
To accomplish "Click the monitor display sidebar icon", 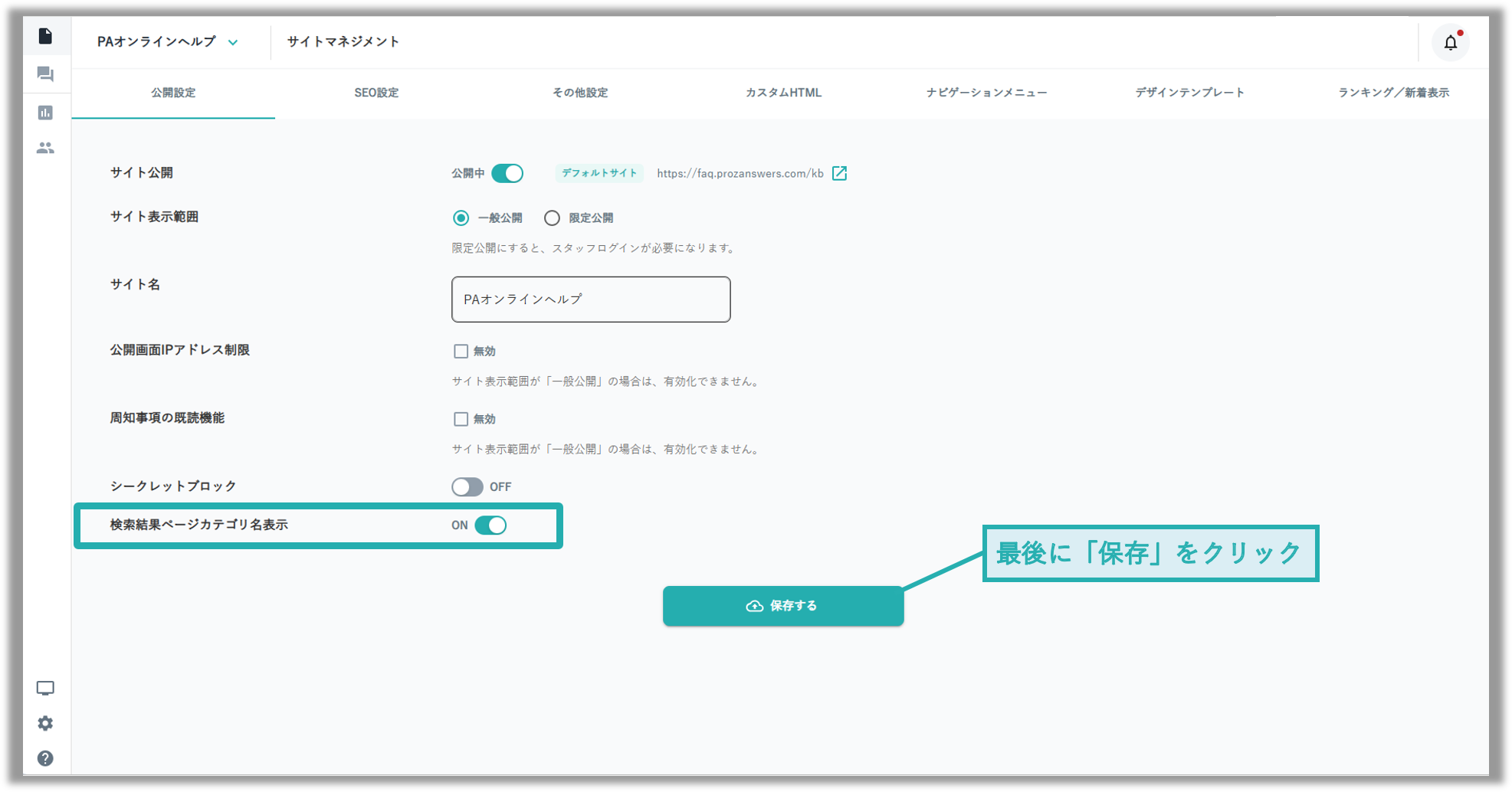I will pos(46,688).
